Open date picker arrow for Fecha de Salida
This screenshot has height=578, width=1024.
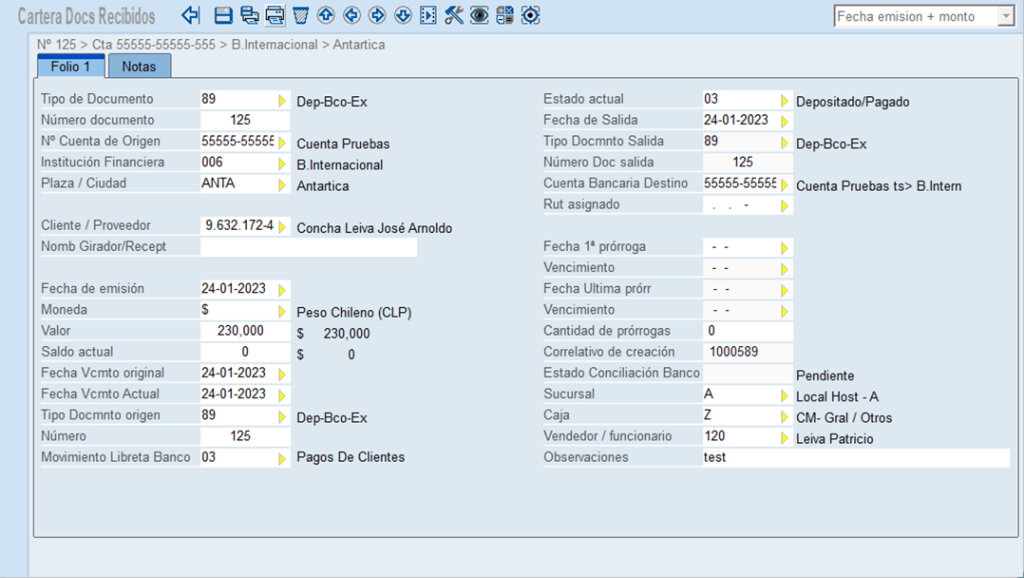(x=785, y=121)
